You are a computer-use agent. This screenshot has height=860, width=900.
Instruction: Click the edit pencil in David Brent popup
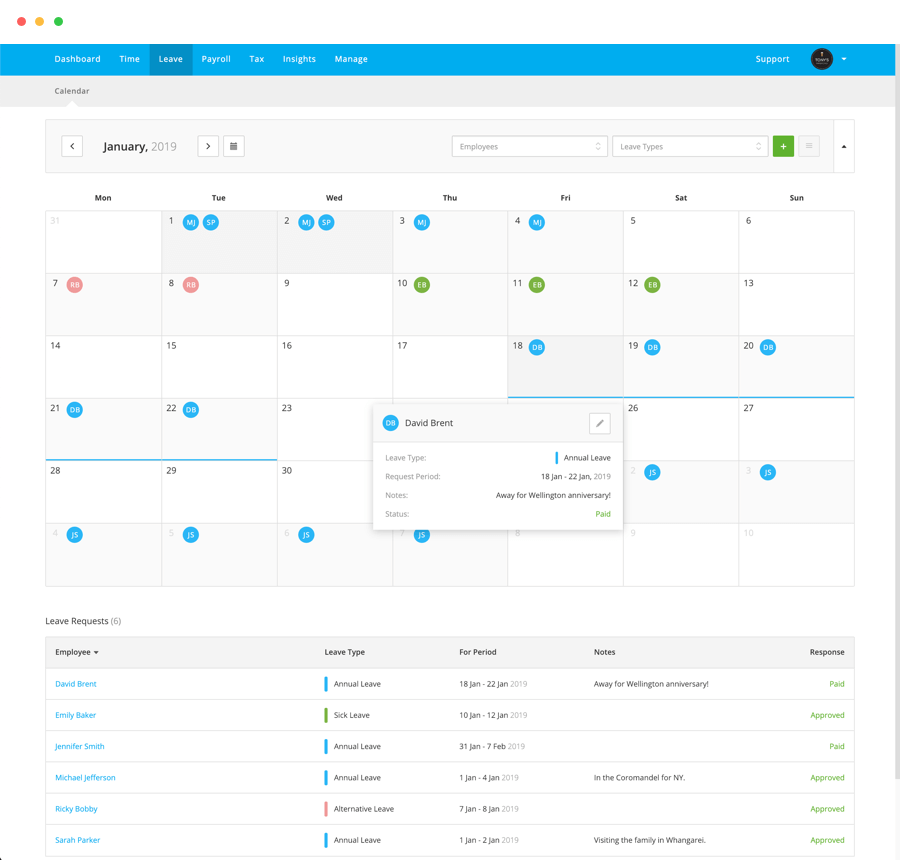pos(599,424)
